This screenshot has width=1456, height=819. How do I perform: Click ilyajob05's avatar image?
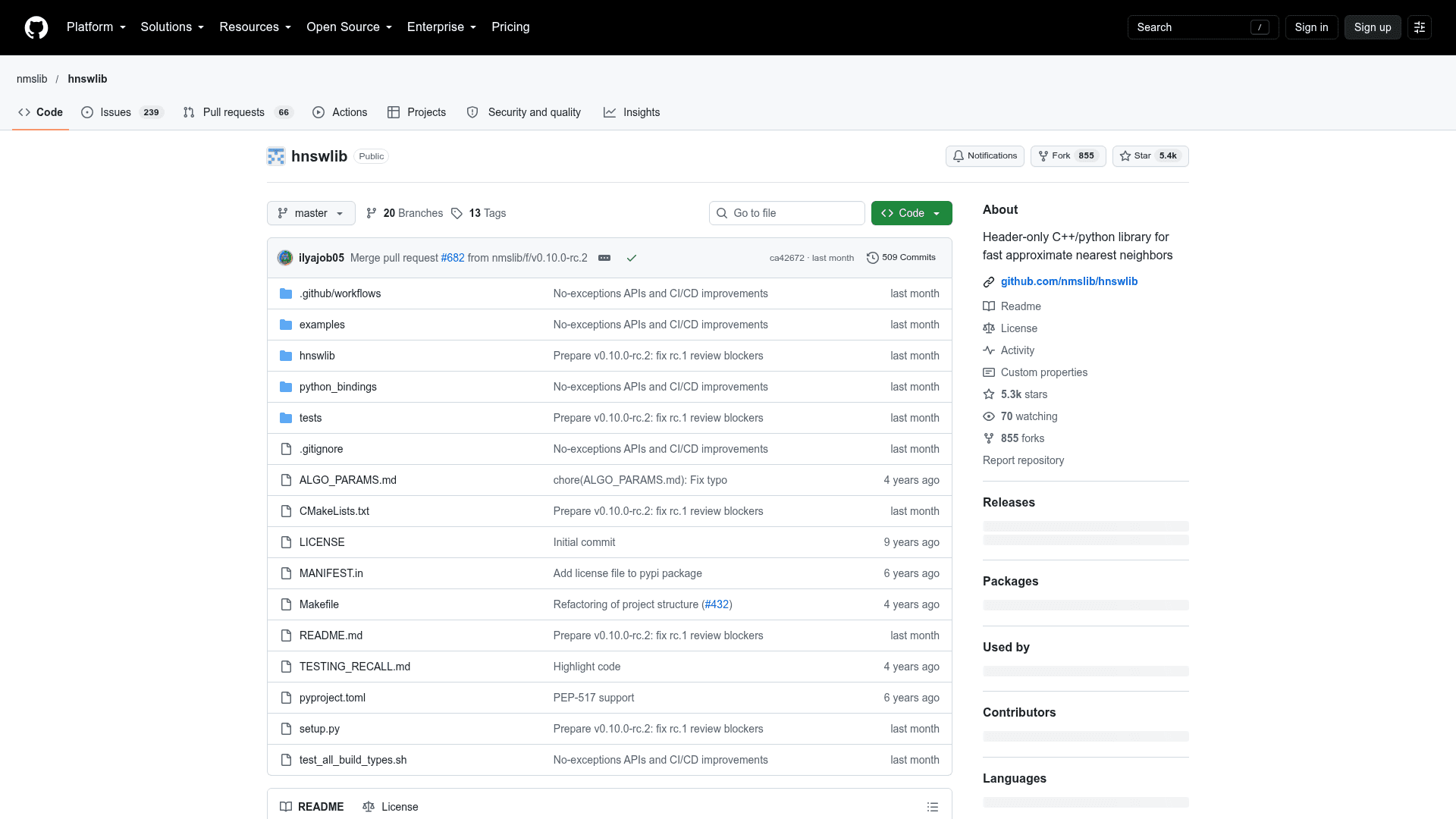tap(285, 258)
